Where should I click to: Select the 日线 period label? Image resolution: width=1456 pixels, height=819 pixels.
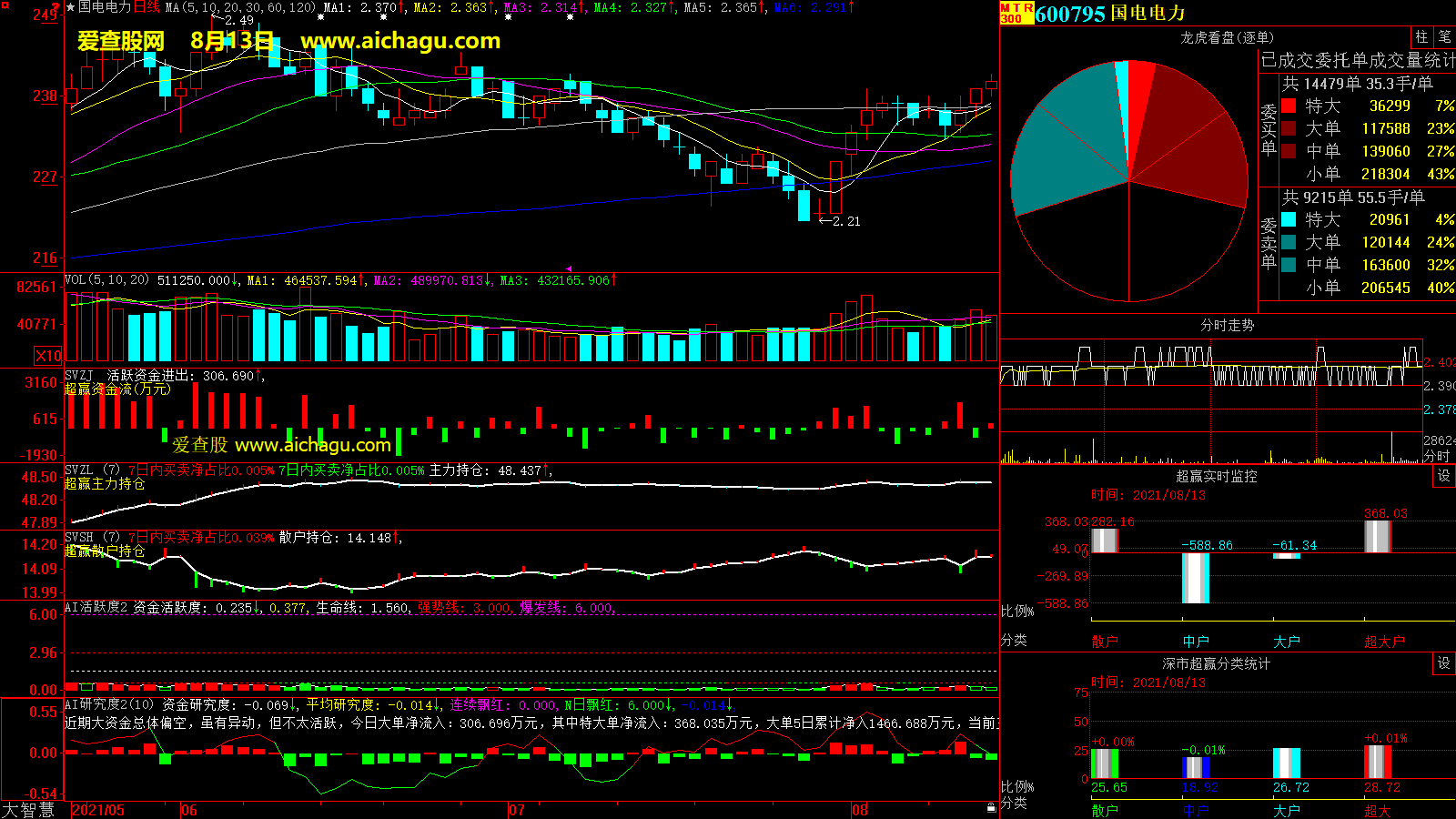point(147,7)
